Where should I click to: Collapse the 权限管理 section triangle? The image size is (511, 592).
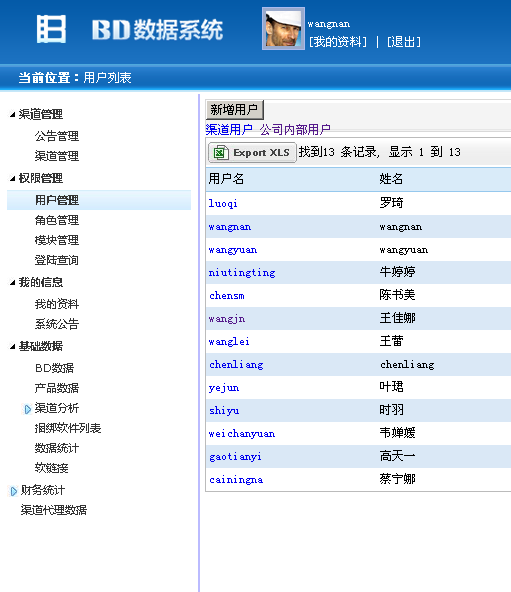point(12,178)
